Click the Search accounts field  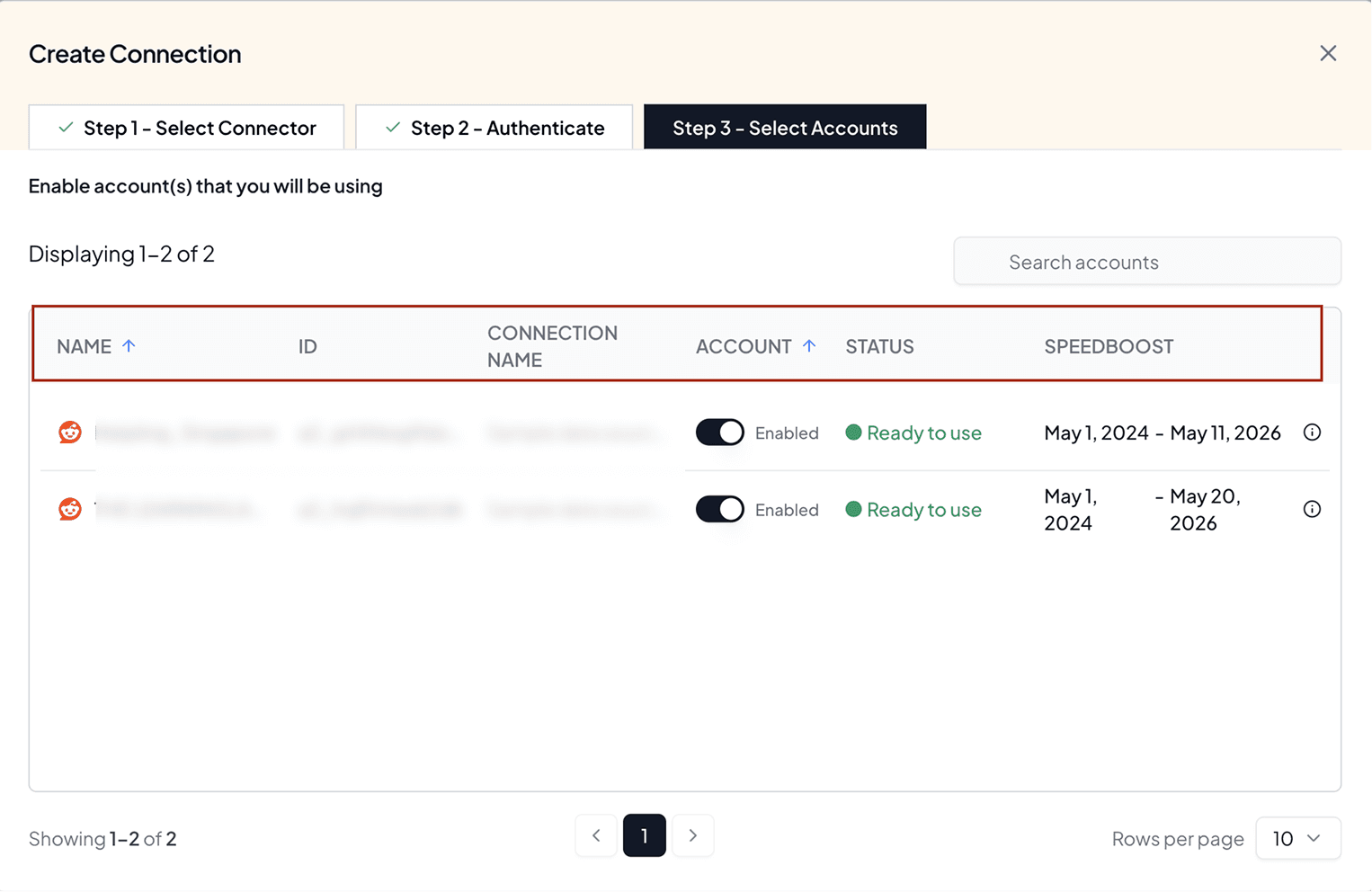[1147, 262]
